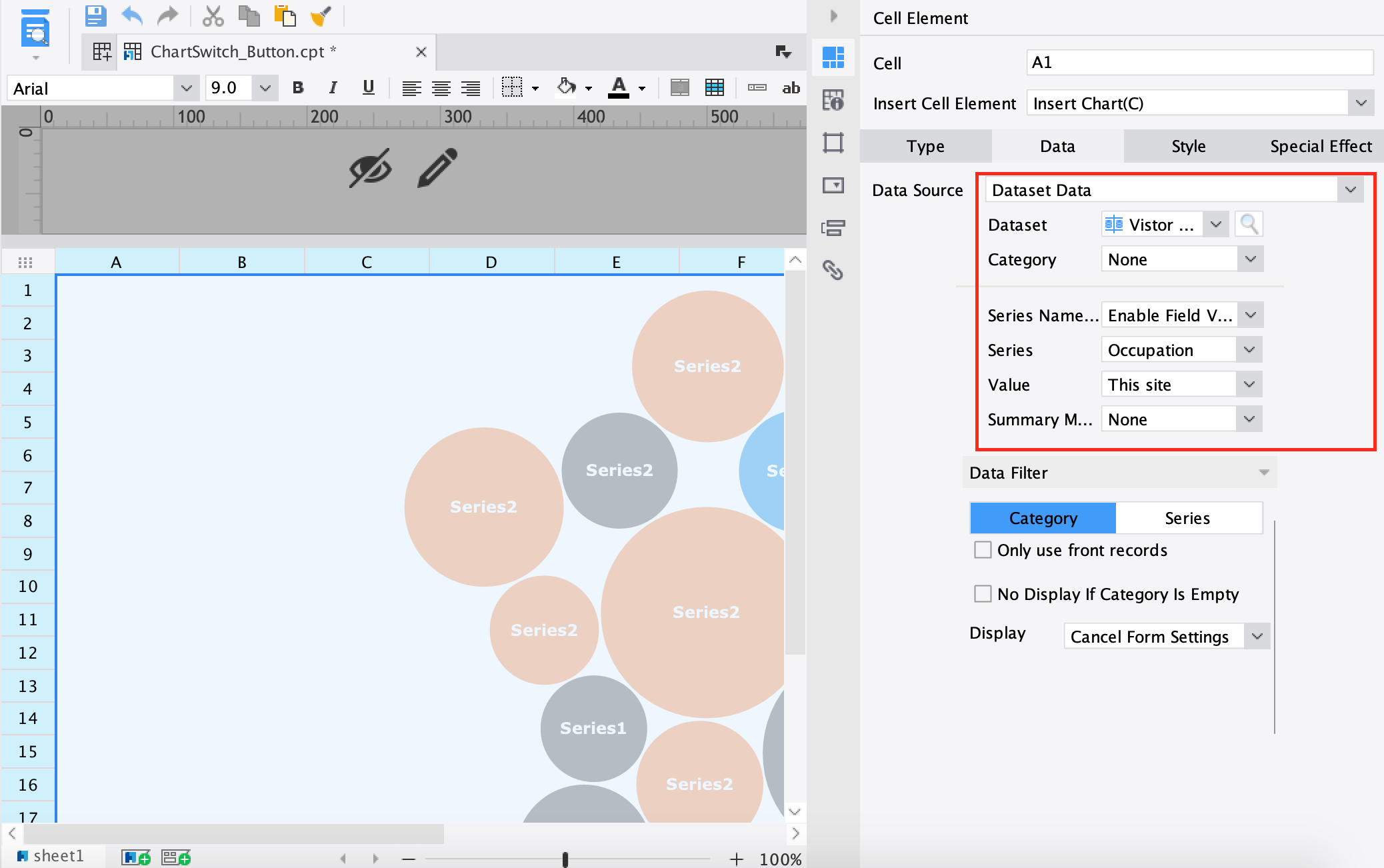Click the zoom in plus button
The height and width of the screenshot is (868, 1384).
click(736, 859)
